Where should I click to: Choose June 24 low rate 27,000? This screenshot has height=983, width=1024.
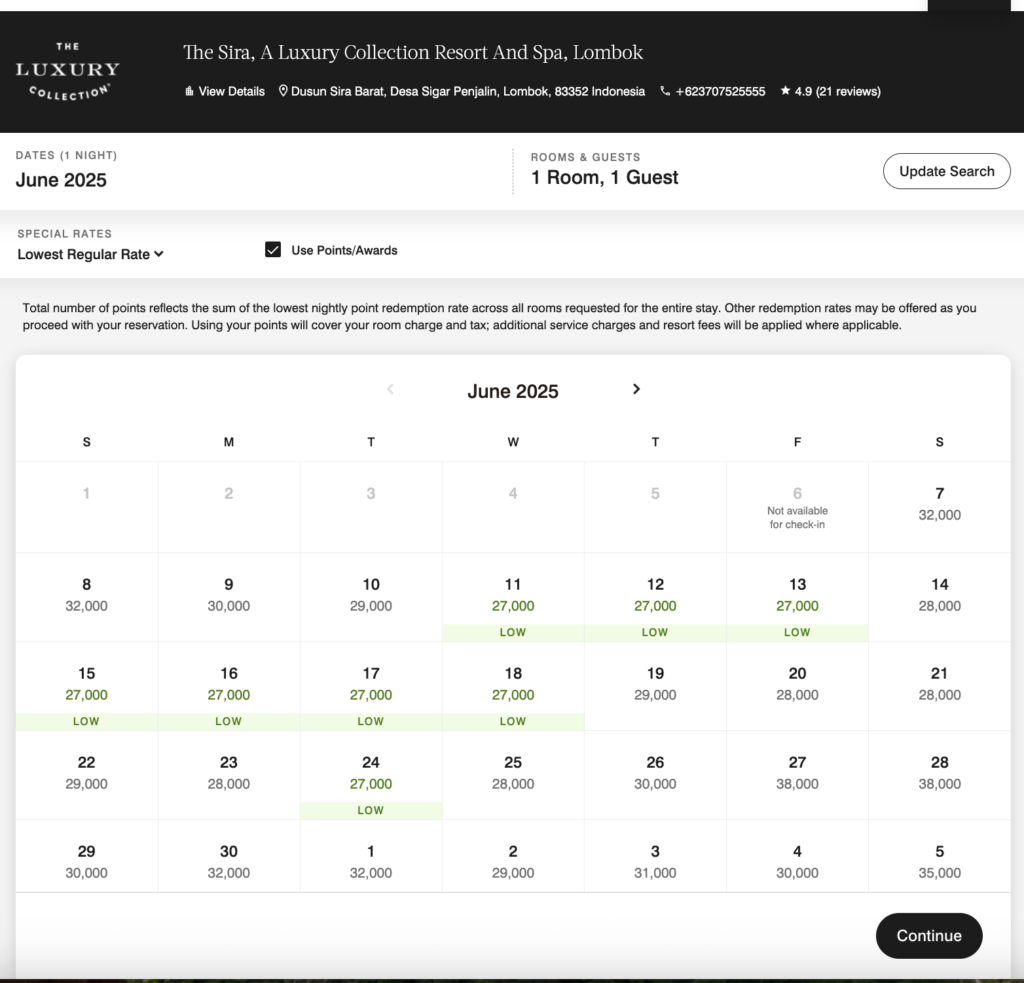[371, 775]
